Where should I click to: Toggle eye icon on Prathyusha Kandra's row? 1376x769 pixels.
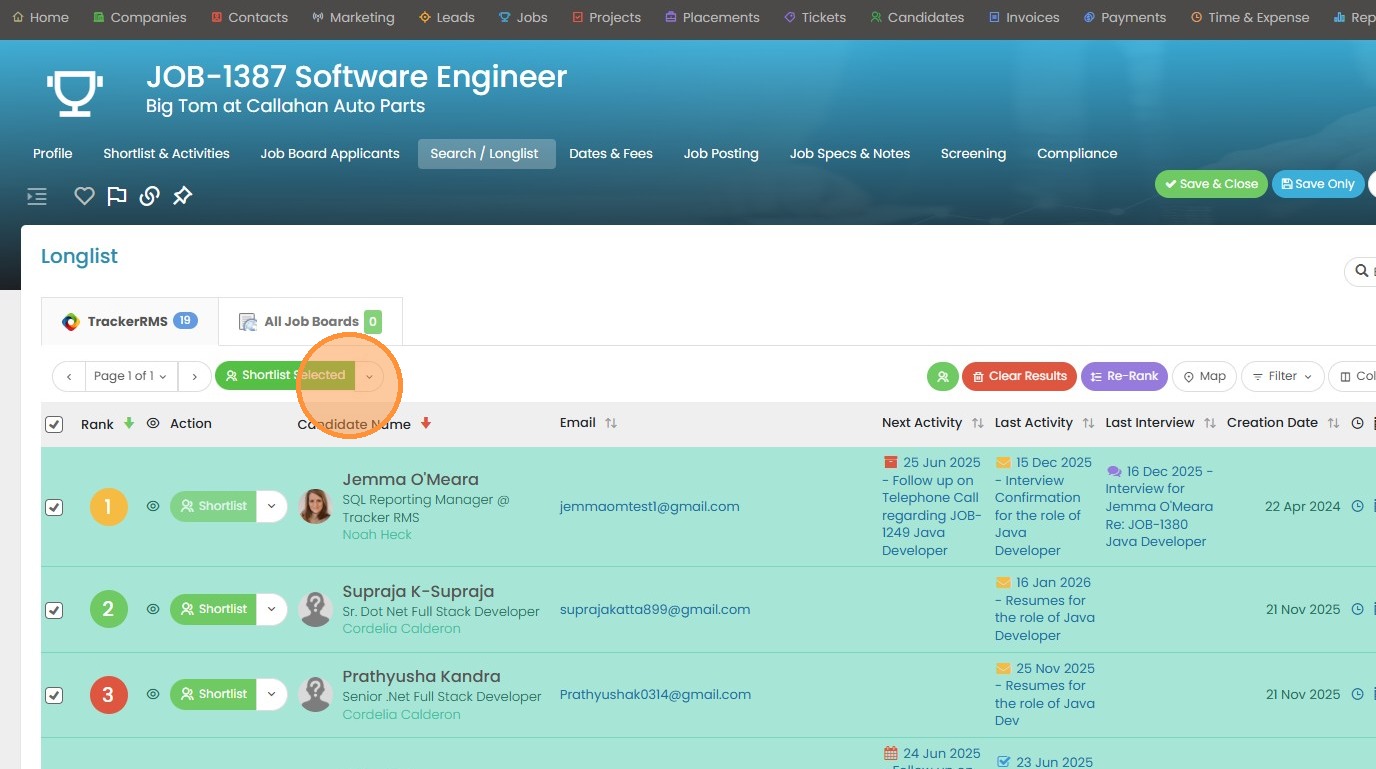click(x=153, y=693)
